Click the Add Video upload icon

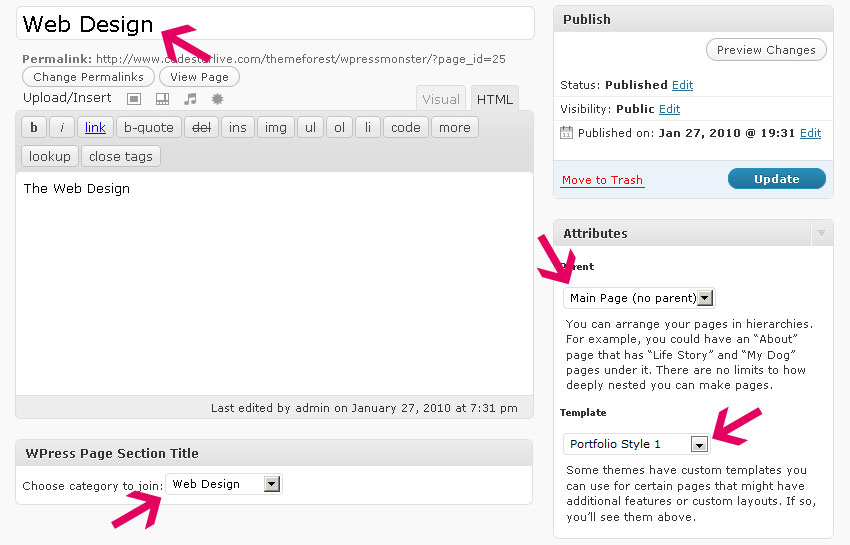click(162, 99)
